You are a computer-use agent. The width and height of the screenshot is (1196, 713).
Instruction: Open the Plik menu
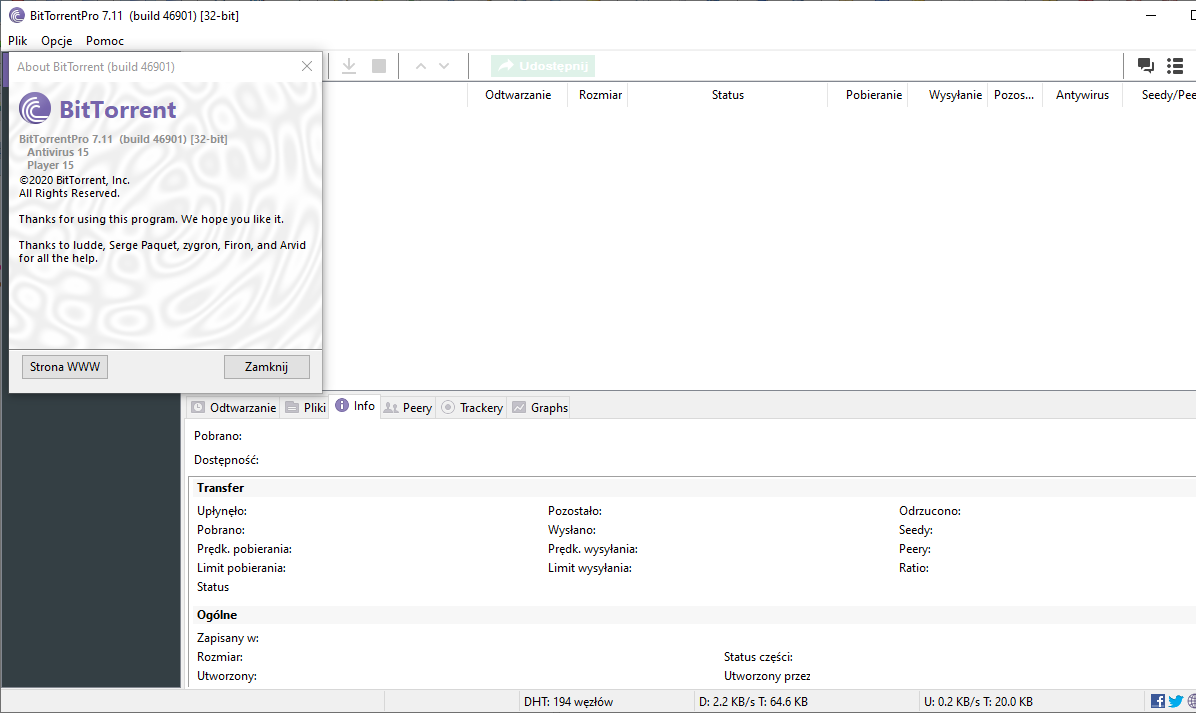18,40
